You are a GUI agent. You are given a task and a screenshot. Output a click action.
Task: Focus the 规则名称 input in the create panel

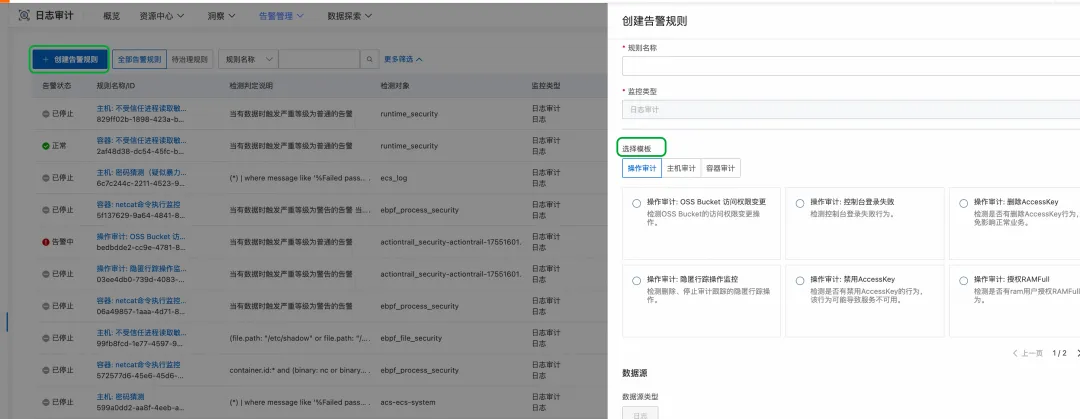click(851, 66)
